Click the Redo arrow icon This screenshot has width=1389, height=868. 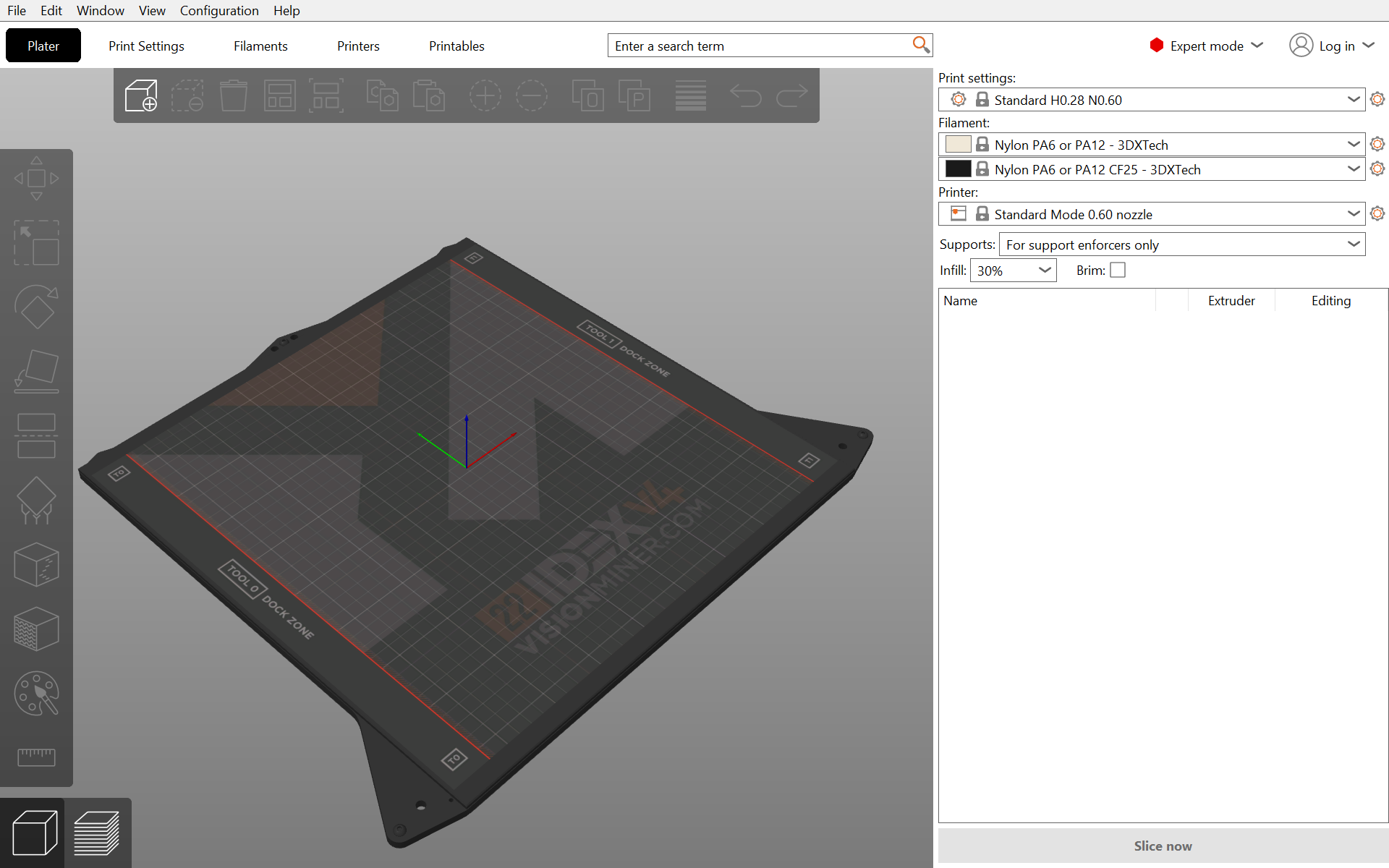click(792, 95)
